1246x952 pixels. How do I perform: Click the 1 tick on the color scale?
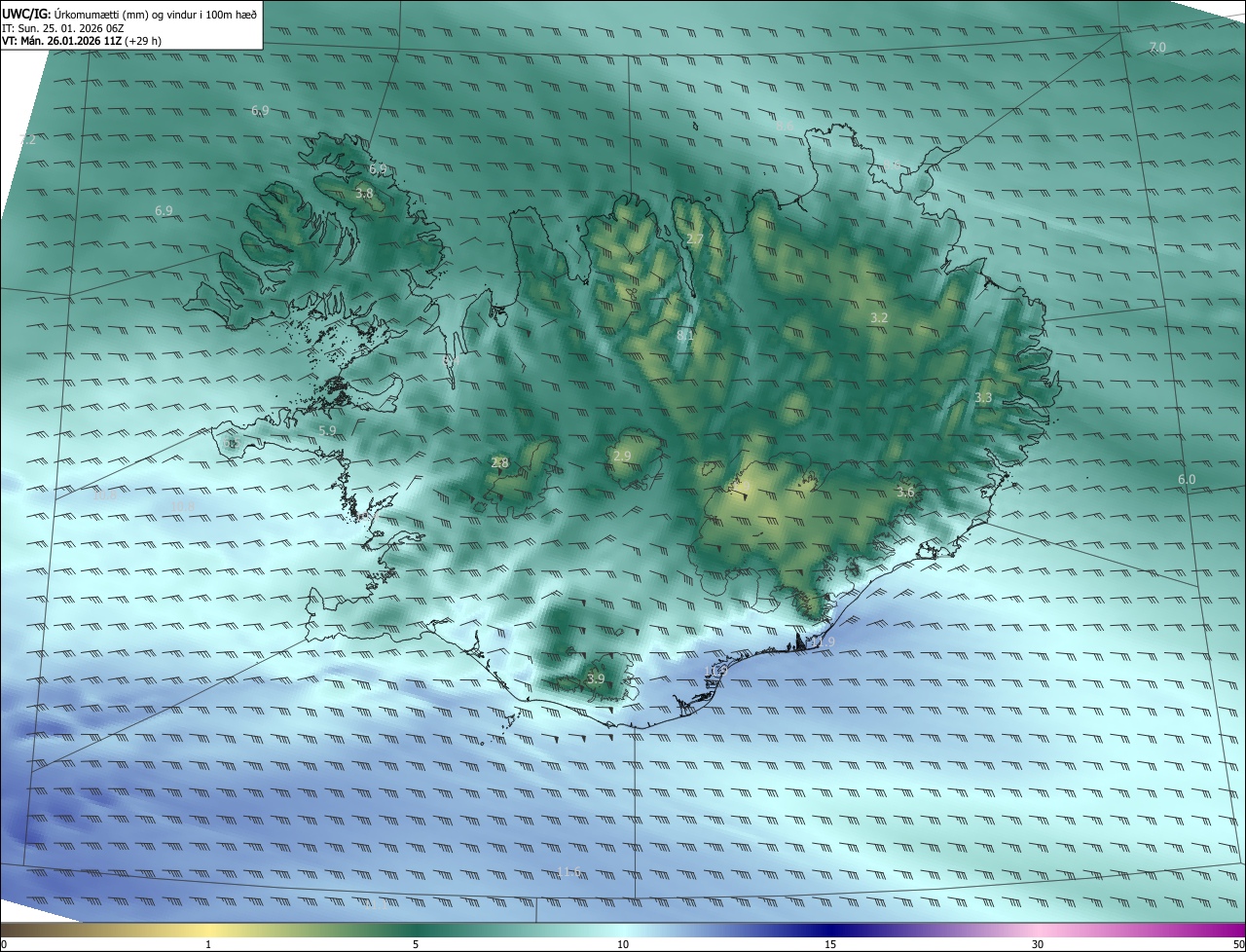208,944
